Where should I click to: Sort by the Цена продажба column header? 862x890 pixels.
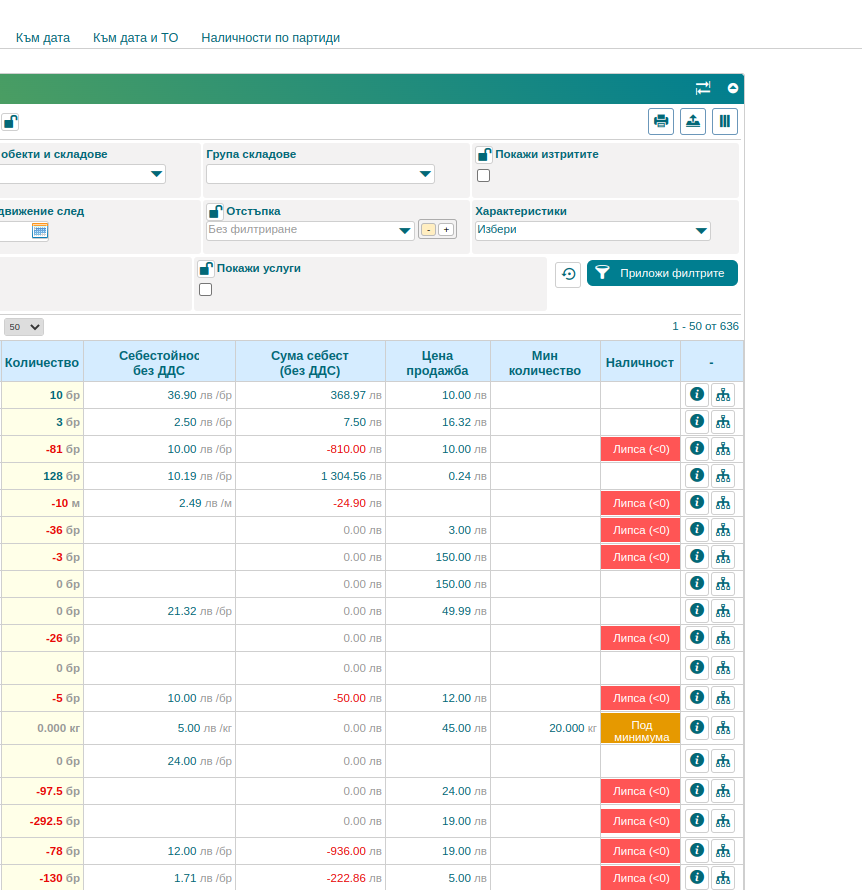point(438,363)
